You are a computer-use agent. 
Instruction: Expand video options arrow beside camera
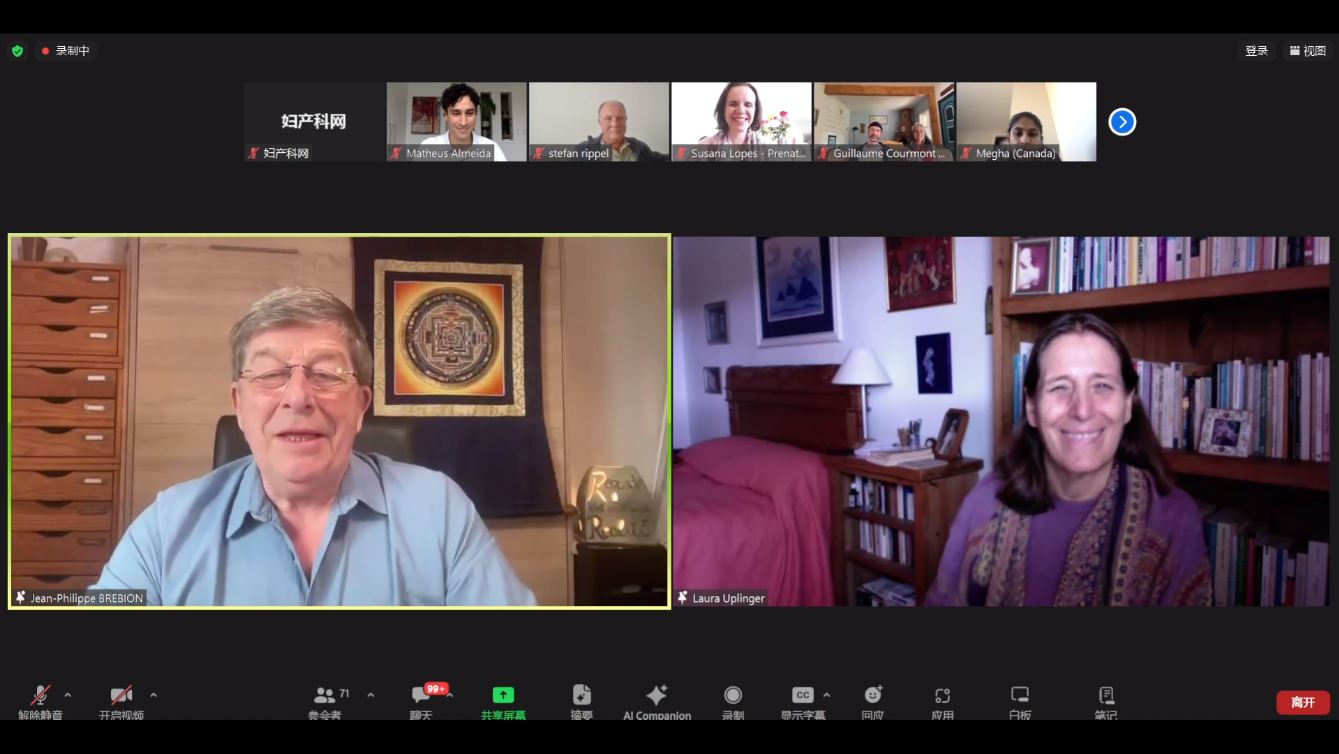[153, 695]
